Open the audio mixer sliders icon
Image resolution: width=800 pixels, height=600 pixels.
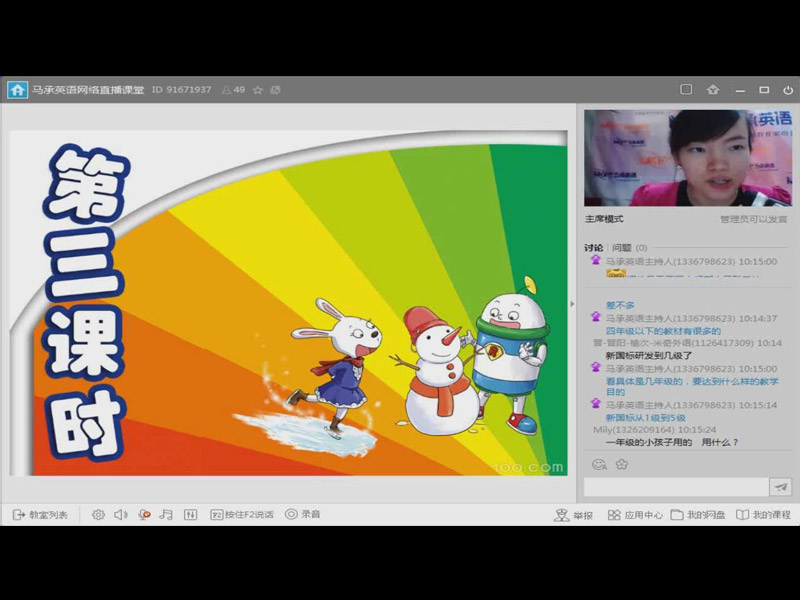point(190,514)
